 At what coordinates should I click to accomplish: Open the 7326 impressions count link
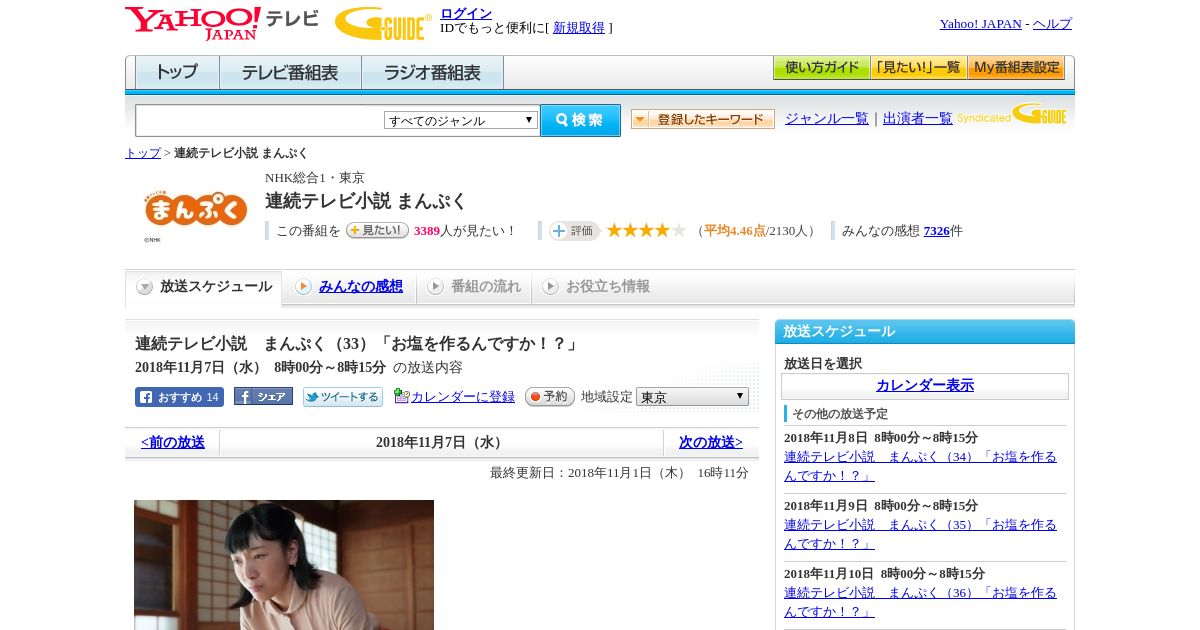[x=936, y=231]
